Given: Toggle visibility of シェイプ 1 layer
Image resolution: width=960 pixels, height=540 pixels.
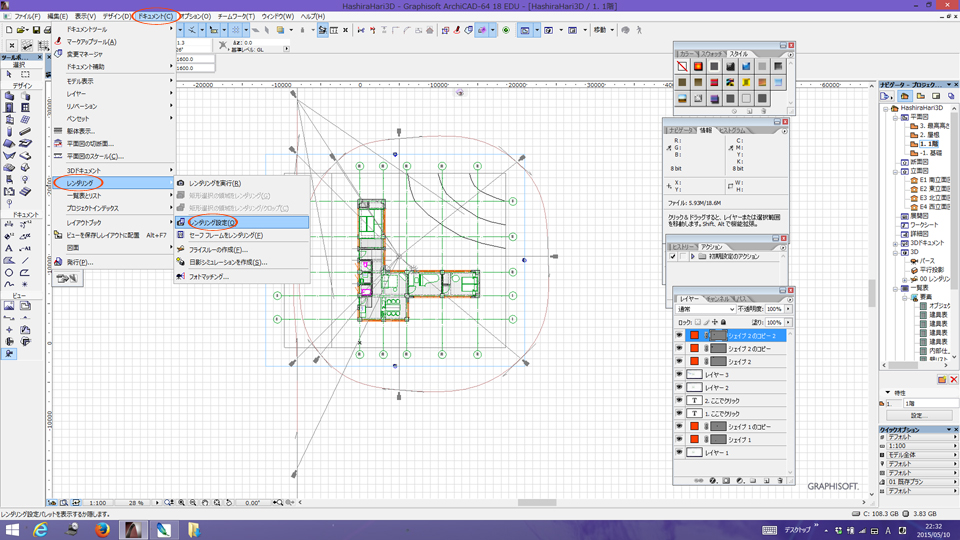Looking at the screenshot, I should point(679,440).
